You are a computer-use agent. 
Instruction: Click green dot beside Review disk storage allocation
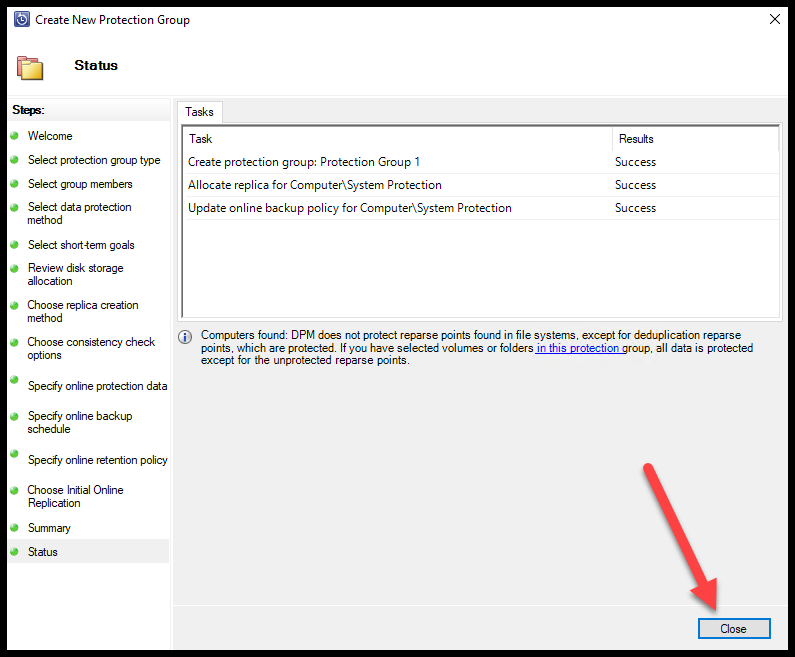(14, 268)
